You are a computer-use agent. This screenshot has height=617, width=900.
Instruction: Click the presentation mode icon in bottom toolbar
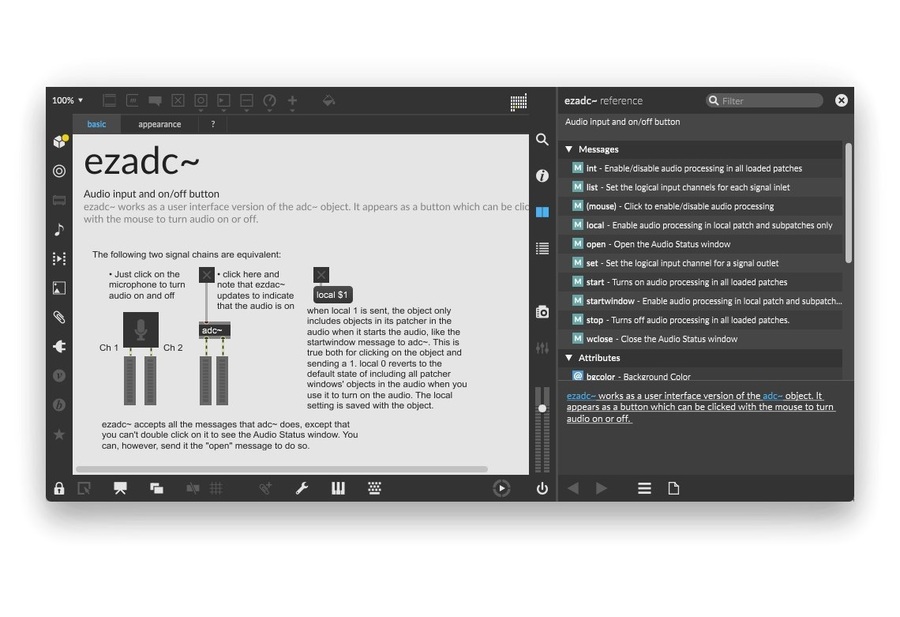(x=120, y=488)
